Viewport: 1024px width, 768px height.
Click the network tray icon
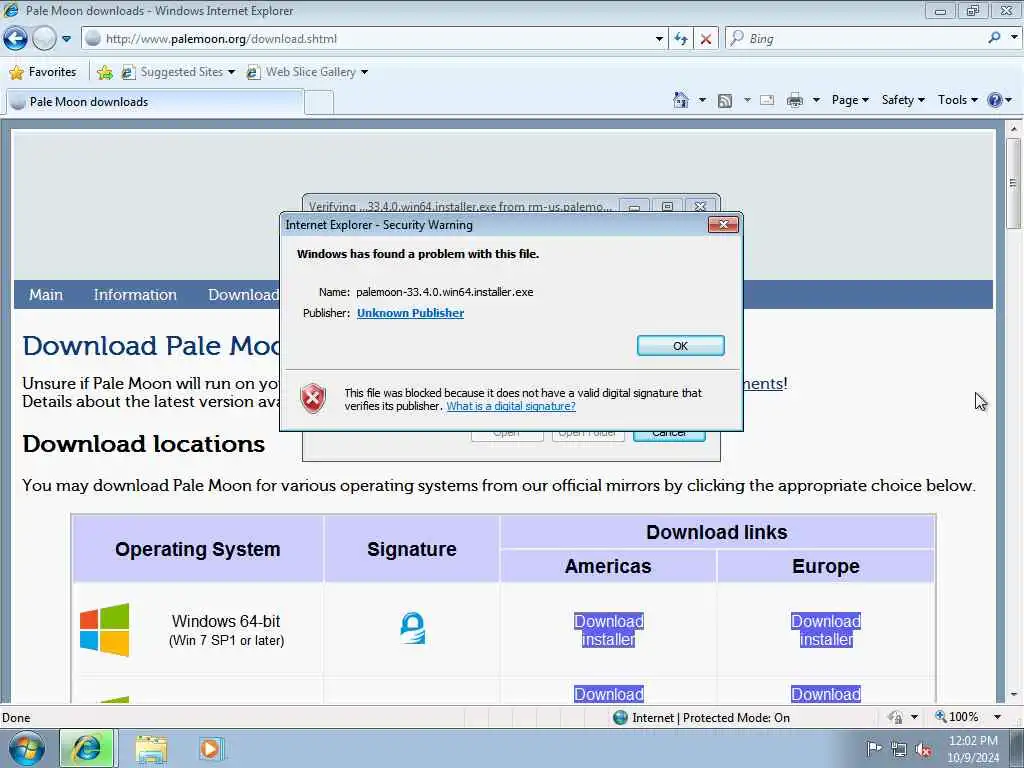[899, 750]
